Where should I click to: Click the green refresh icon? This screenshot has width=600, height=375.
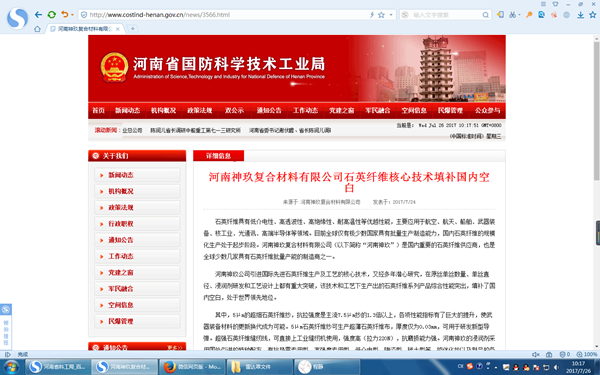click(52, 15)
